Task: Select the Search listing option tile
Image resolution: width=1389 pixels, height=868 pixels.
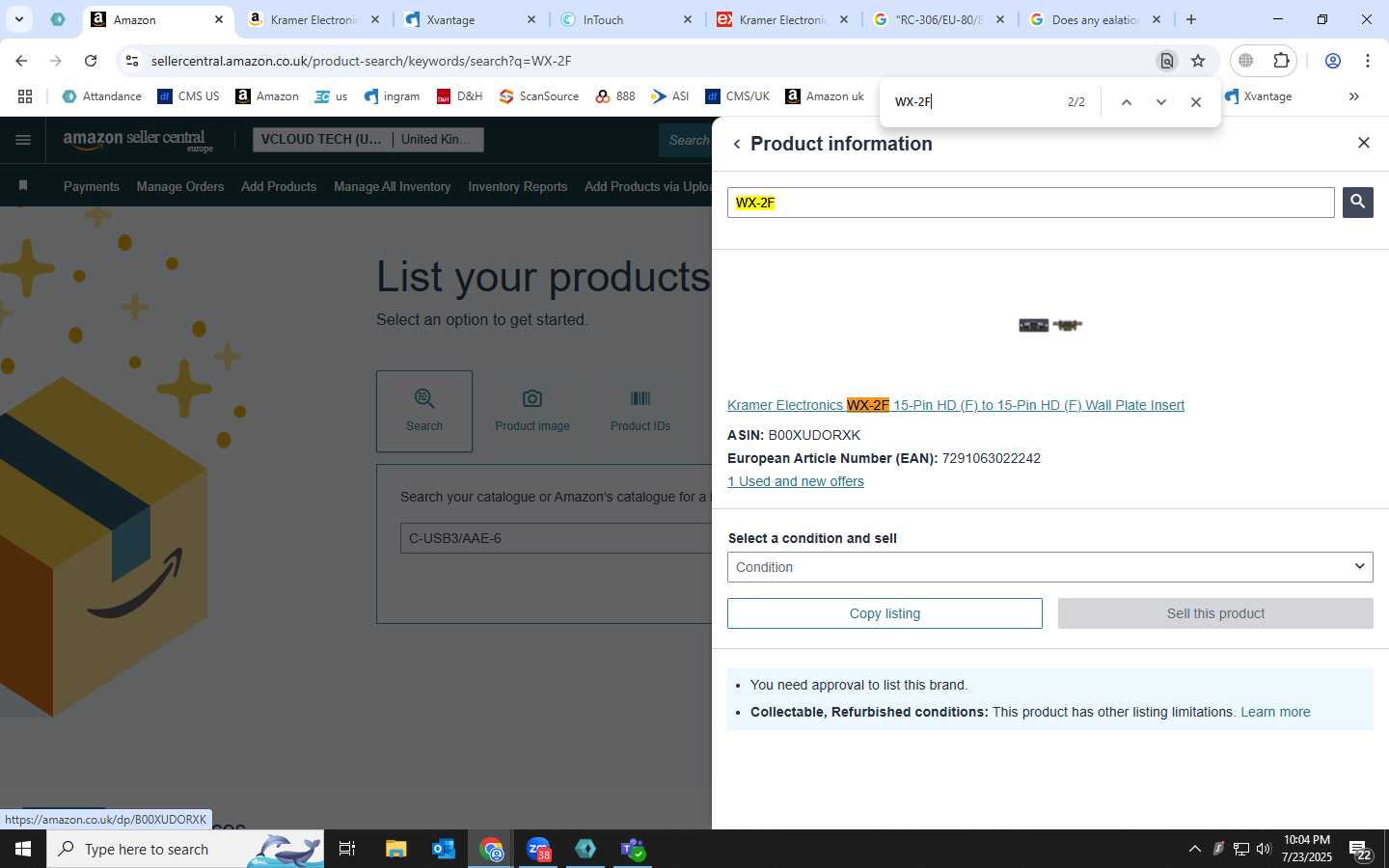Action: (424, 411)
